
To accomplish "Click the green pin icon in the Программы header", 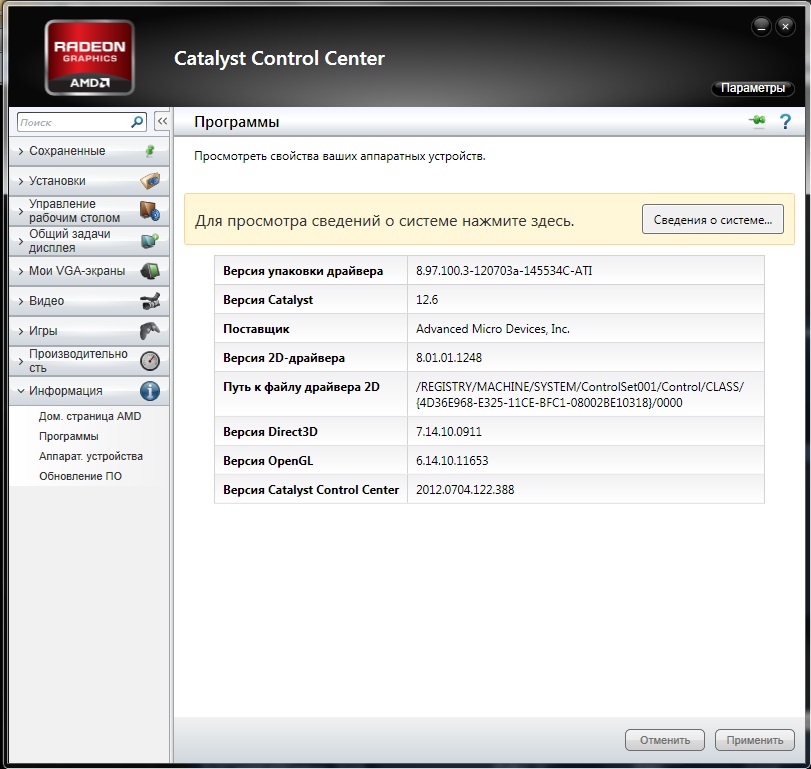I will pos(757,122).
